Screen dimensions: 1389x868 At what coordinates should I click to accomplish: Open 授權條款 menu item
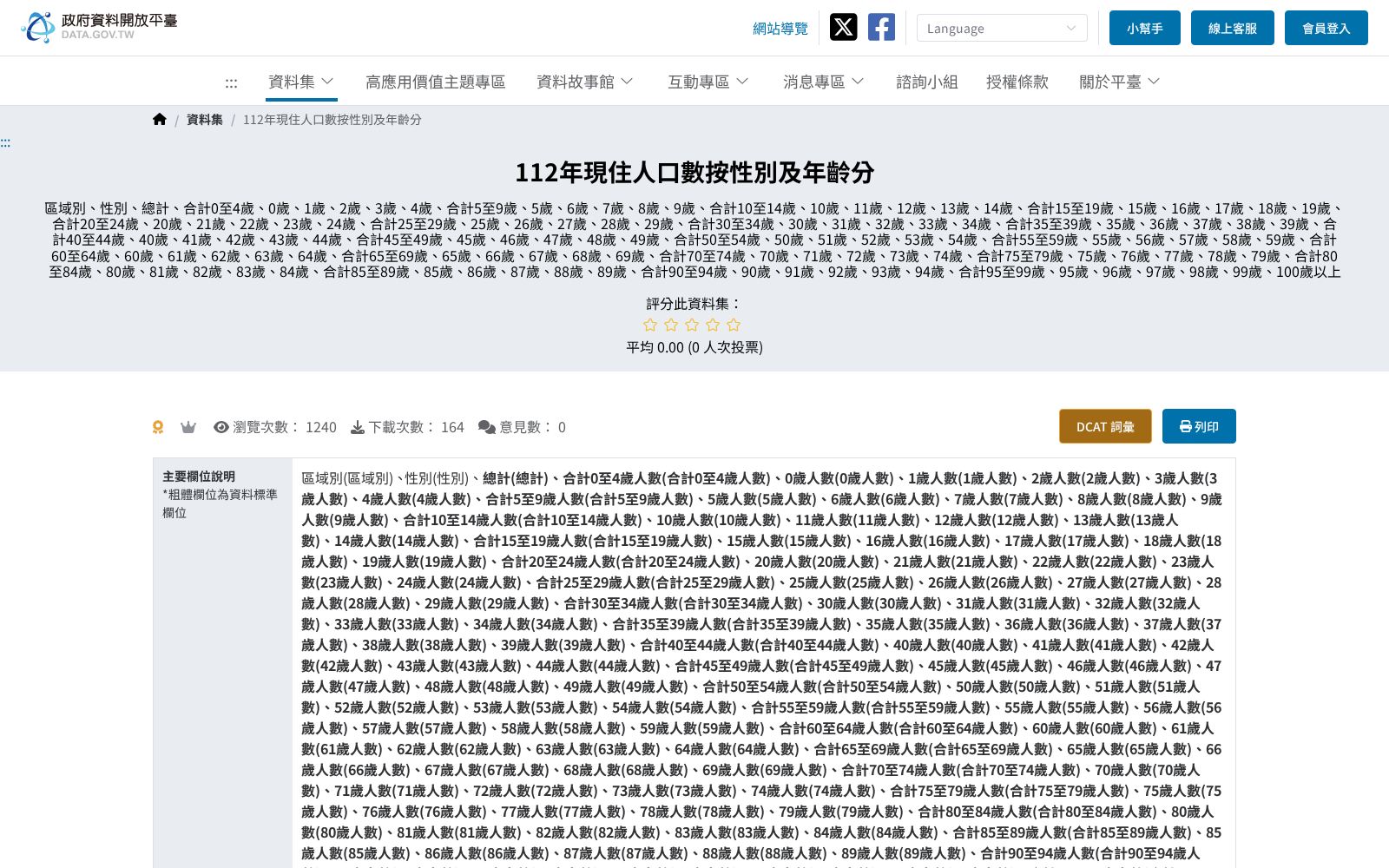1017,82
